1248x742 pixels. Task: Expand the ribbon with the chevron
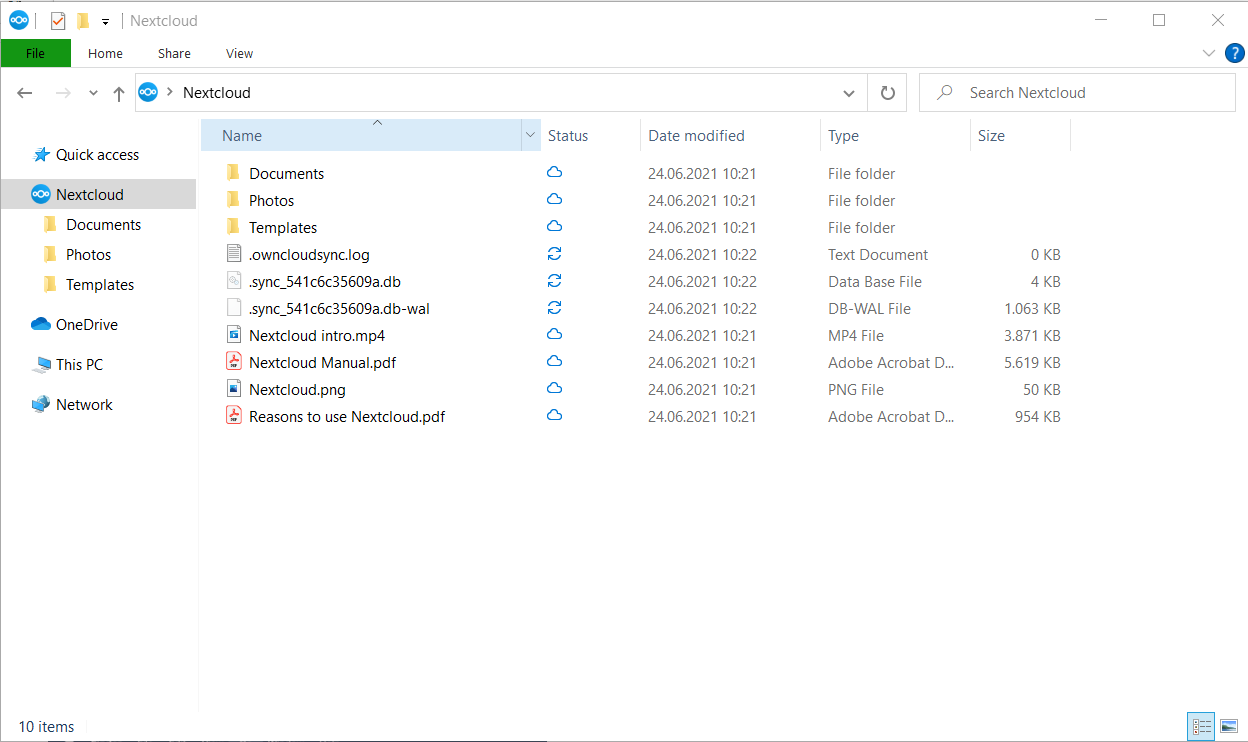tap(1208, 53)
